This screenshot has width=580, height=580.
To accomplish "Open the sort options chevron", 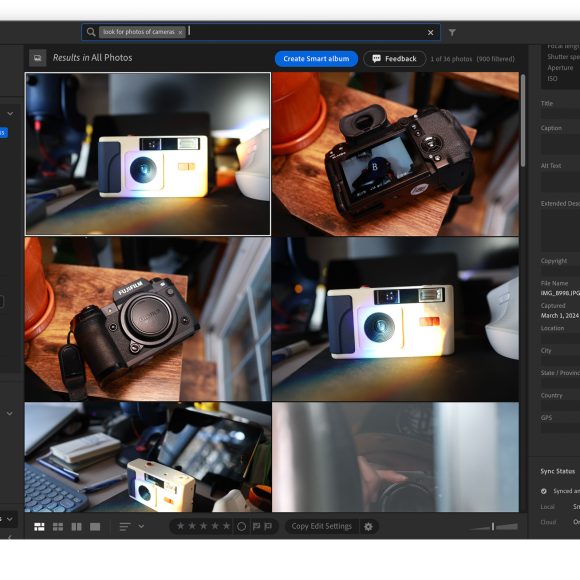I will tap(141, 526).
